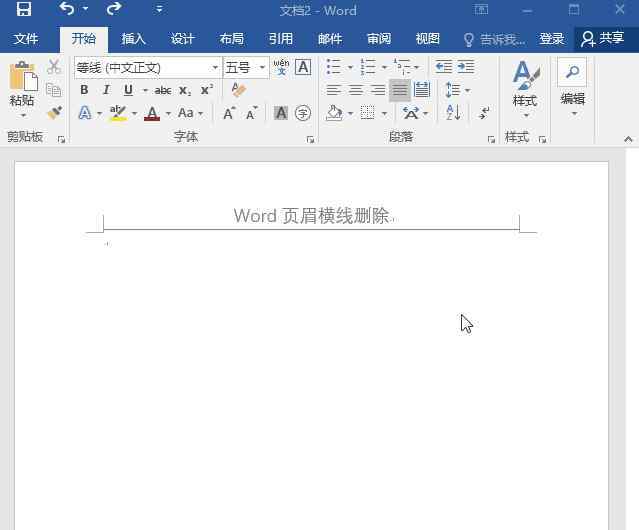Screen dimensions: 639x530
Task: Apply numbered list
Action: pos(368,67)
